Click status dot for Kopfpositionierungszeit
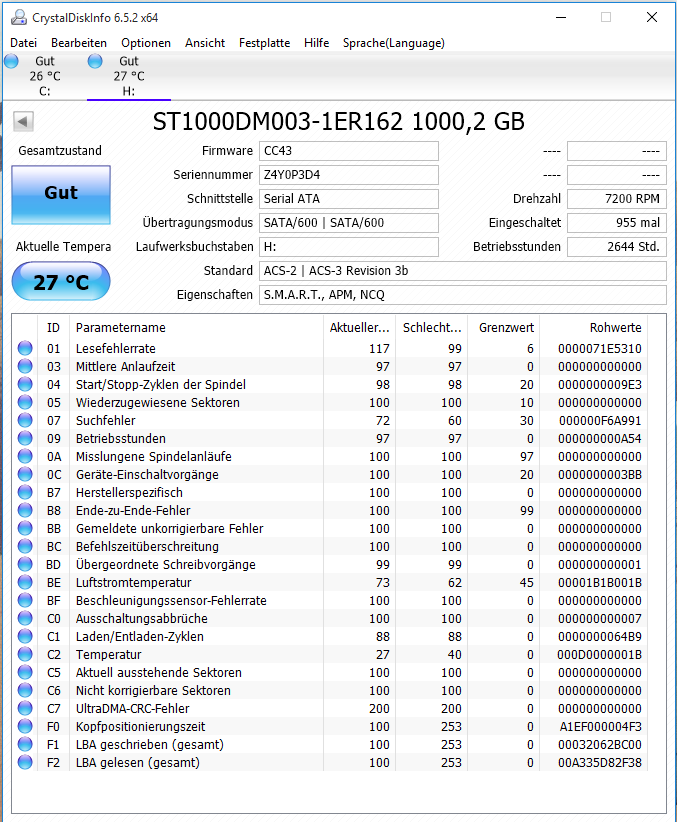The width and height of the screenshot is (677, 822). 25,726
